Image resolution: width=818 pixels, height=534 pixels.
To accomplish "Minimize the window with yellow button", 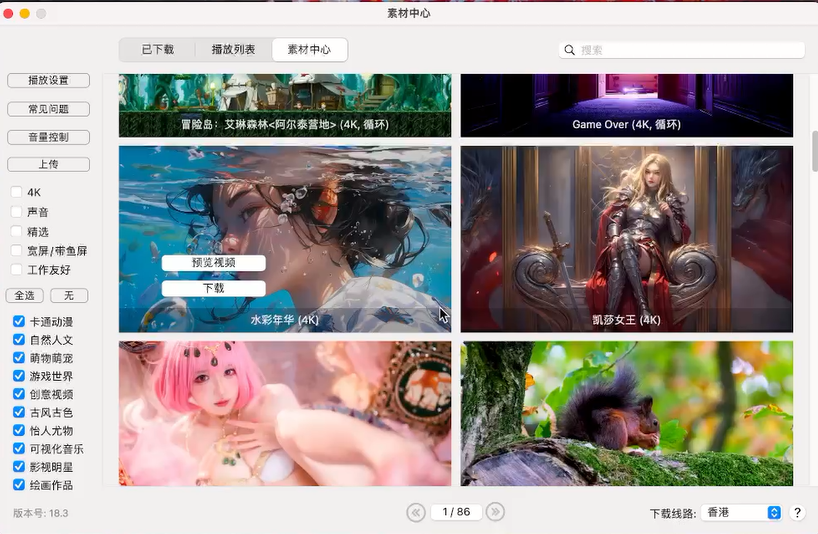I will [x=25, y=14].
